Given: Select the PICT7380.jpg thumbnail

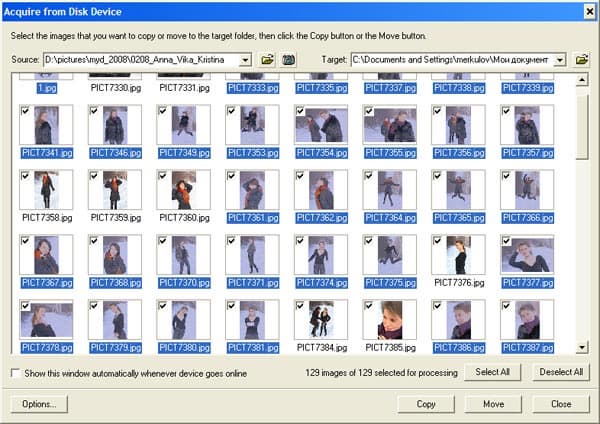Looking at the screenshot, I should click(184, 320).
